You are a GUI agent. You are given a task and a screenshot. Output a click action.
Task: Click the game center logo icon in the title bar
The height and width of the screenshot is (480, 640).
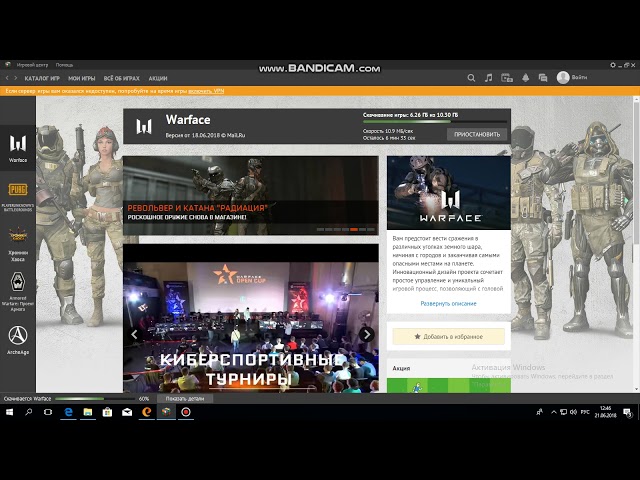pos(7,64)
